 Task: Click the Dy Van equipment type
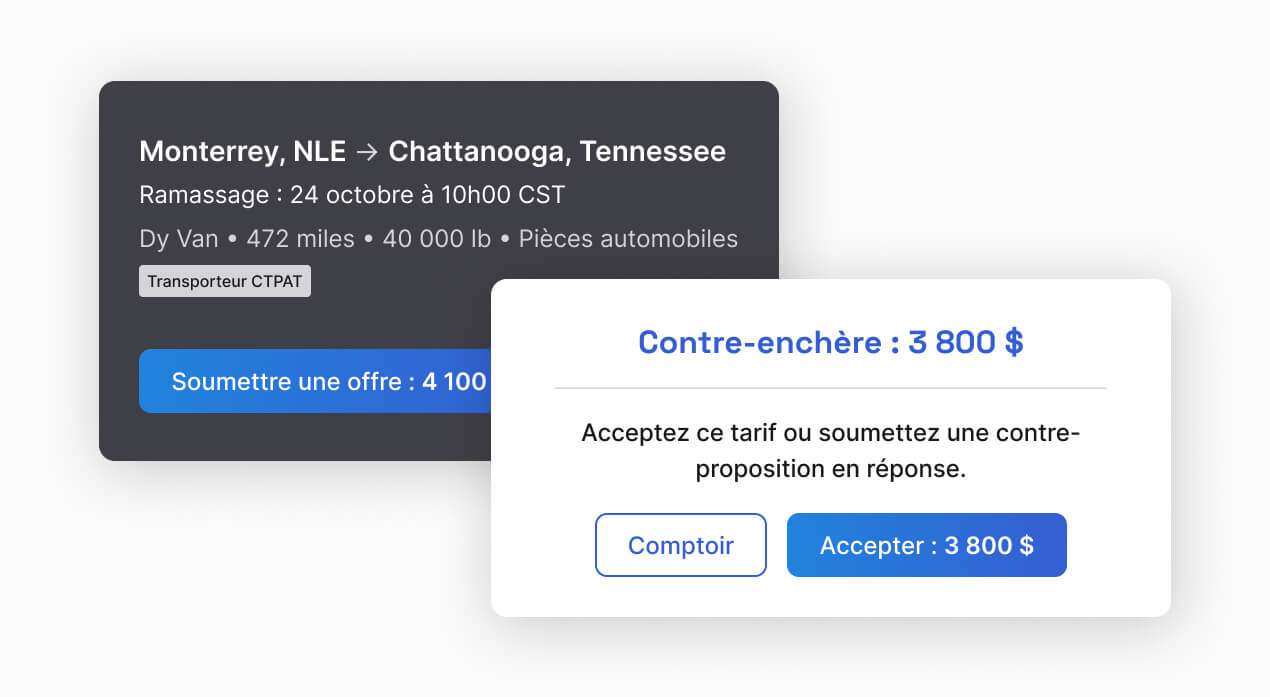pyautogui.click(x=179, y=239)
